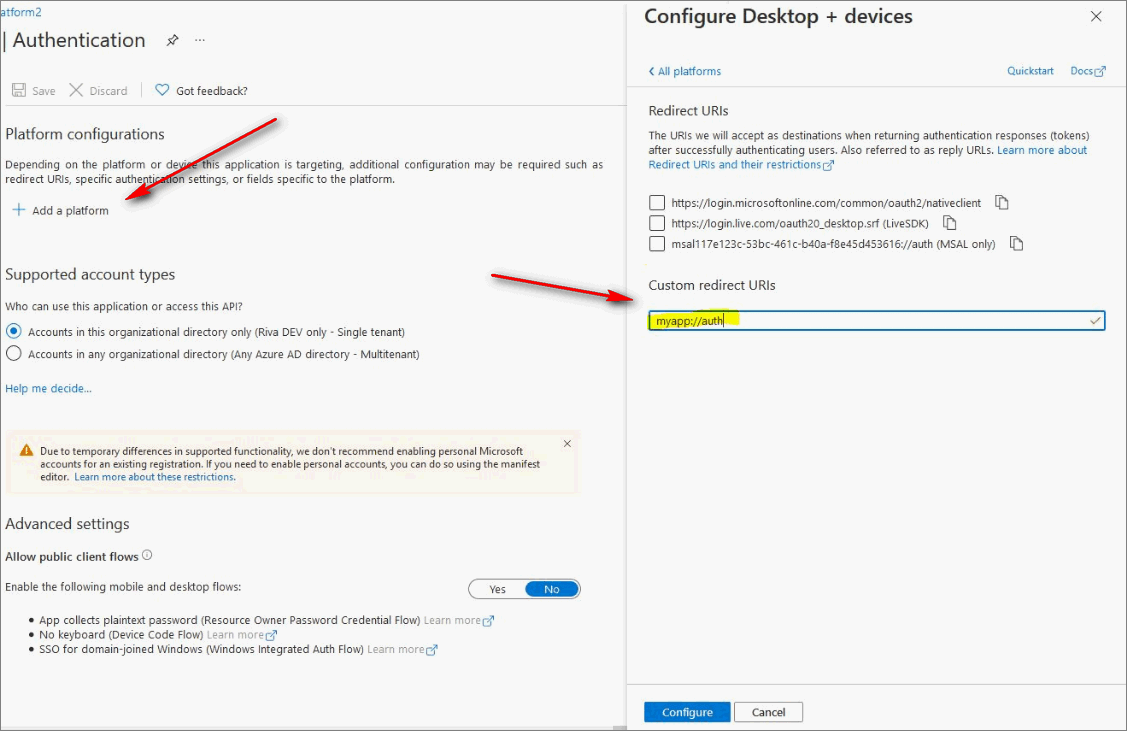The height and width of the screenshot is (731, 1127).
Task: Go back to All platforms
Action: [x=684, y=71]
